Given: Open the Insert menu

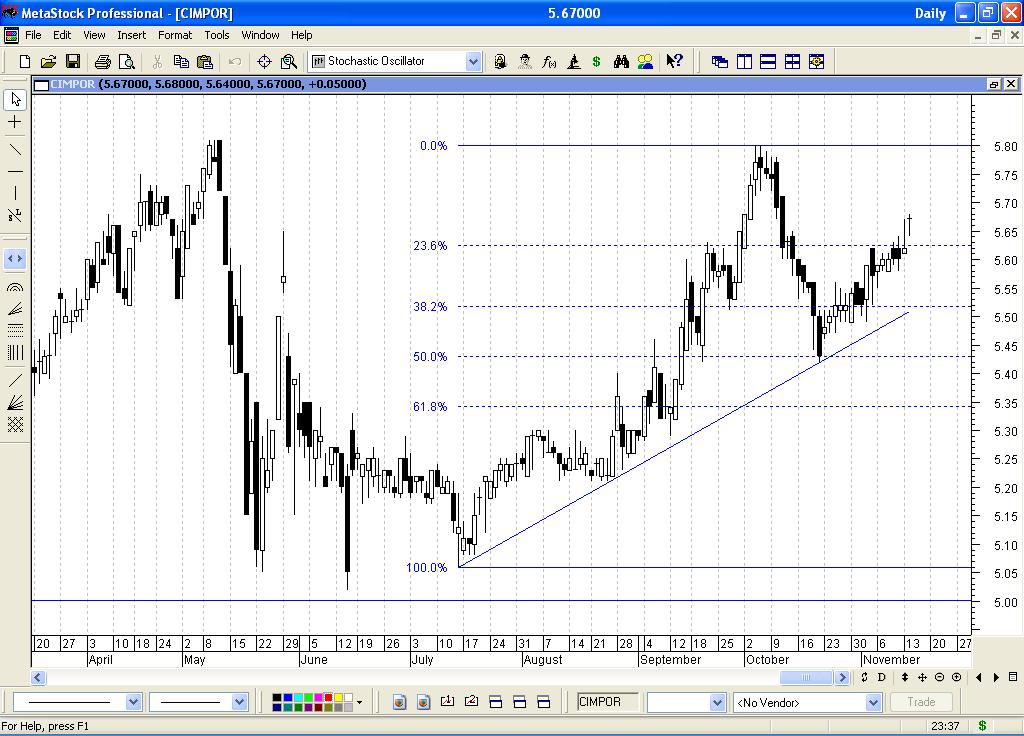Looking at the screenshot, I should pos(131,35).
